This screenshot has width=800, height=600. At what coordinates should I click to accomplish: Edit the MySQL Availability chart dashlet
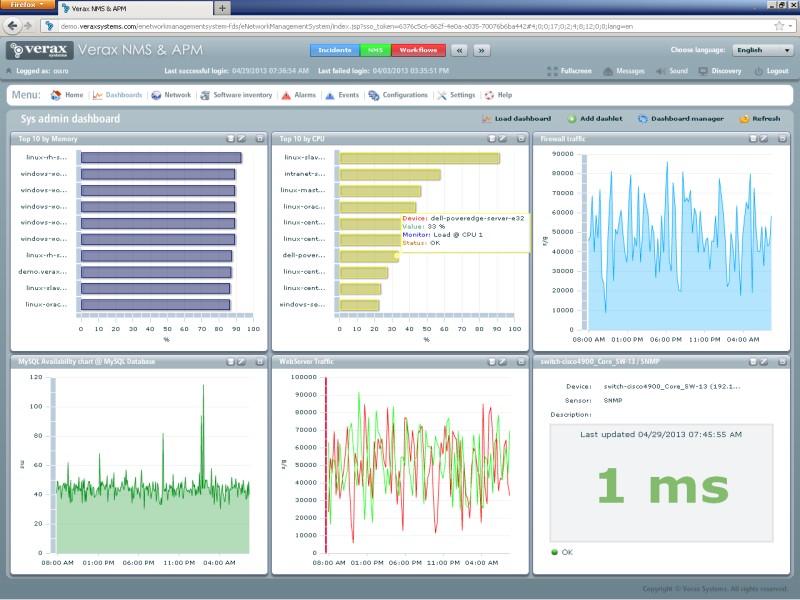pos(241,361)
